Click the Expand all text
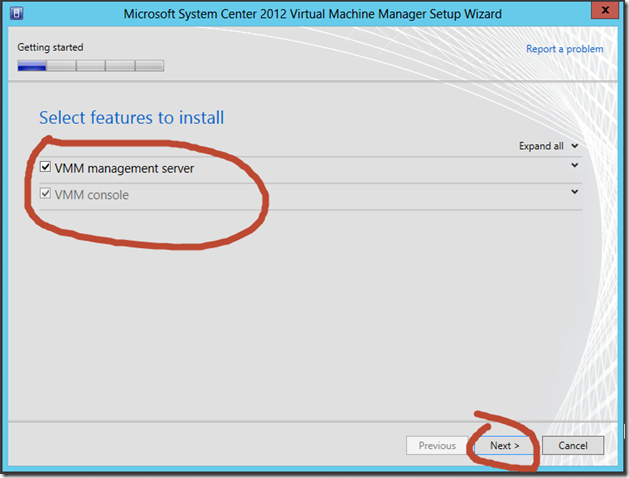The image size is (629, 478). tap(541, 146)
